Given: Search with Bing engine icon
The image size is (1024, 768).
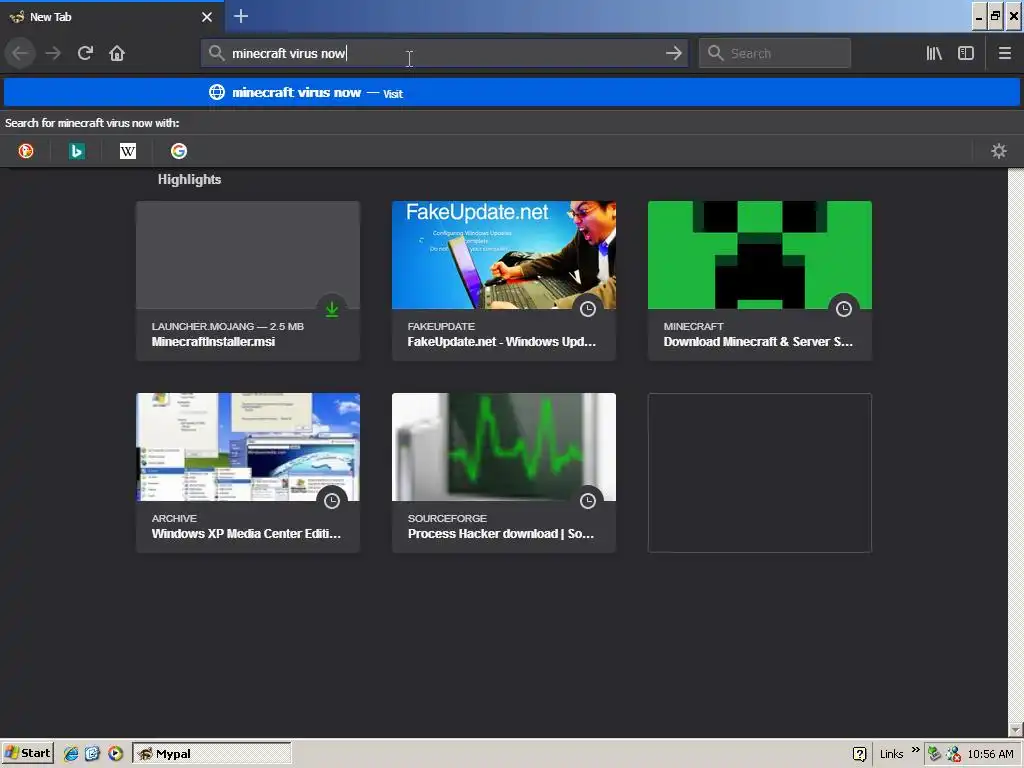Looking at the screenshot, I should [x=76, y=152].
